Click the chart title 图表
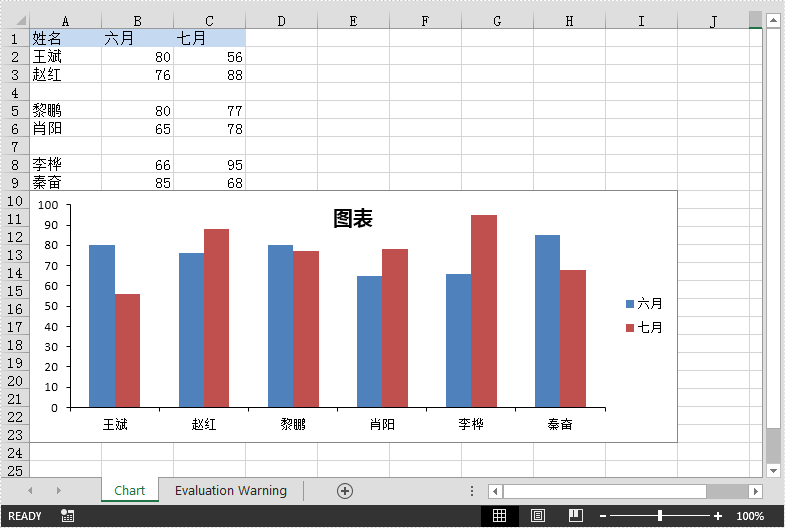This screenshot has height=528, width=785. pyautogui.click(x=353, y=219)
